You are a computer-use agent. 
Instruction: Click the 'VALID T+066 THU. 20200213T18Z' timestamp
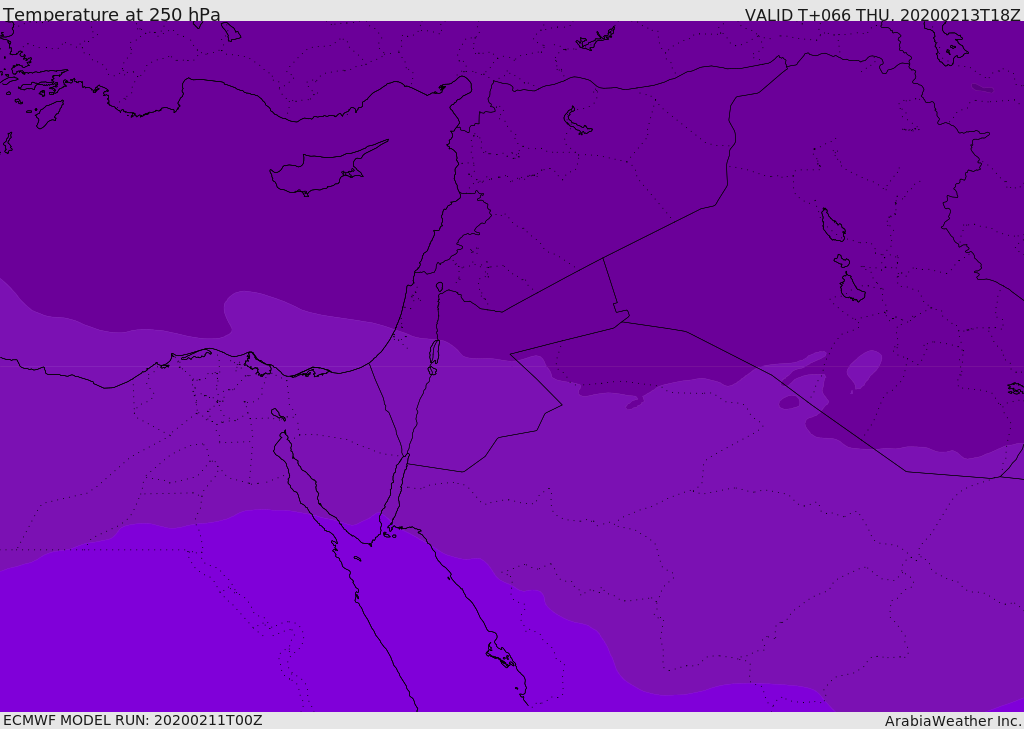[x=882, y=15]
